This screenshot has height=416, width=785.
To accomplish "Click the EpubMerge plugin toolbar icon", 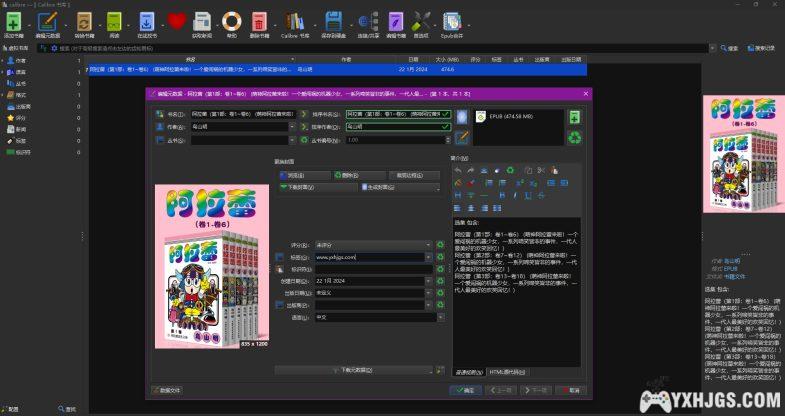I will coord(452,22).
